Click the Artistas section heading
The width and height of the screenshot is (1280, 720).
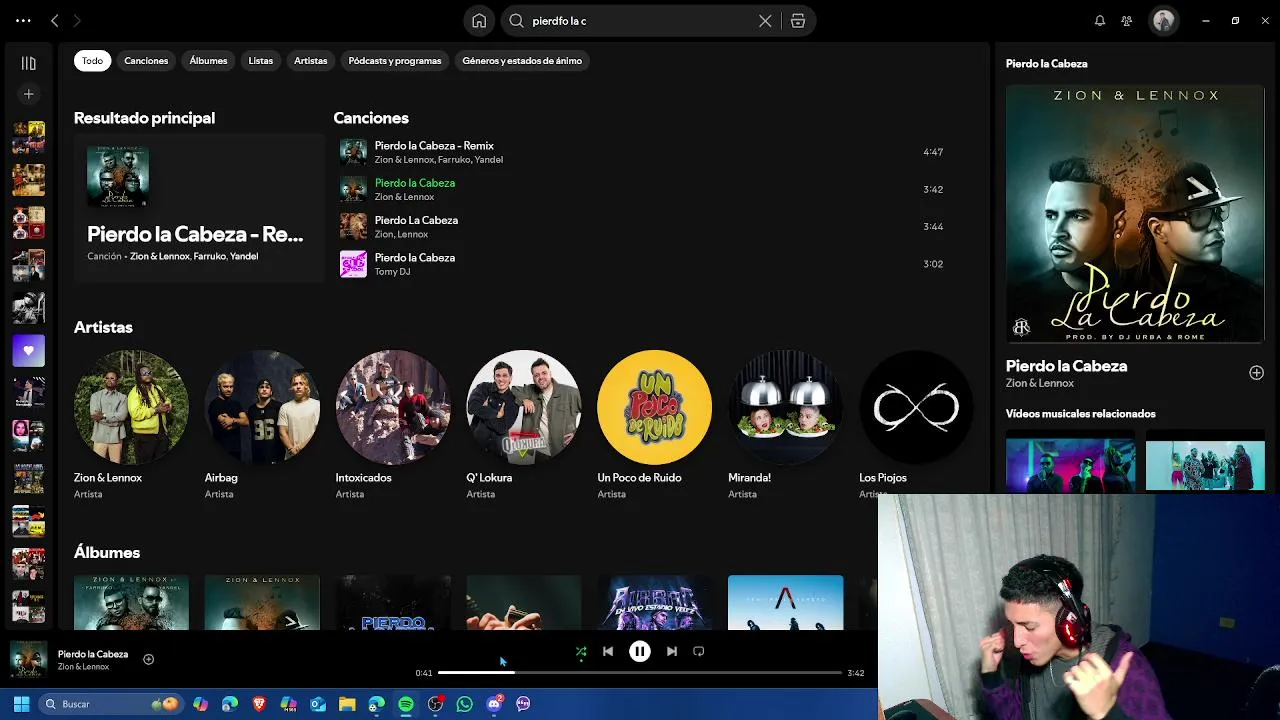click(x=103, y=327)
